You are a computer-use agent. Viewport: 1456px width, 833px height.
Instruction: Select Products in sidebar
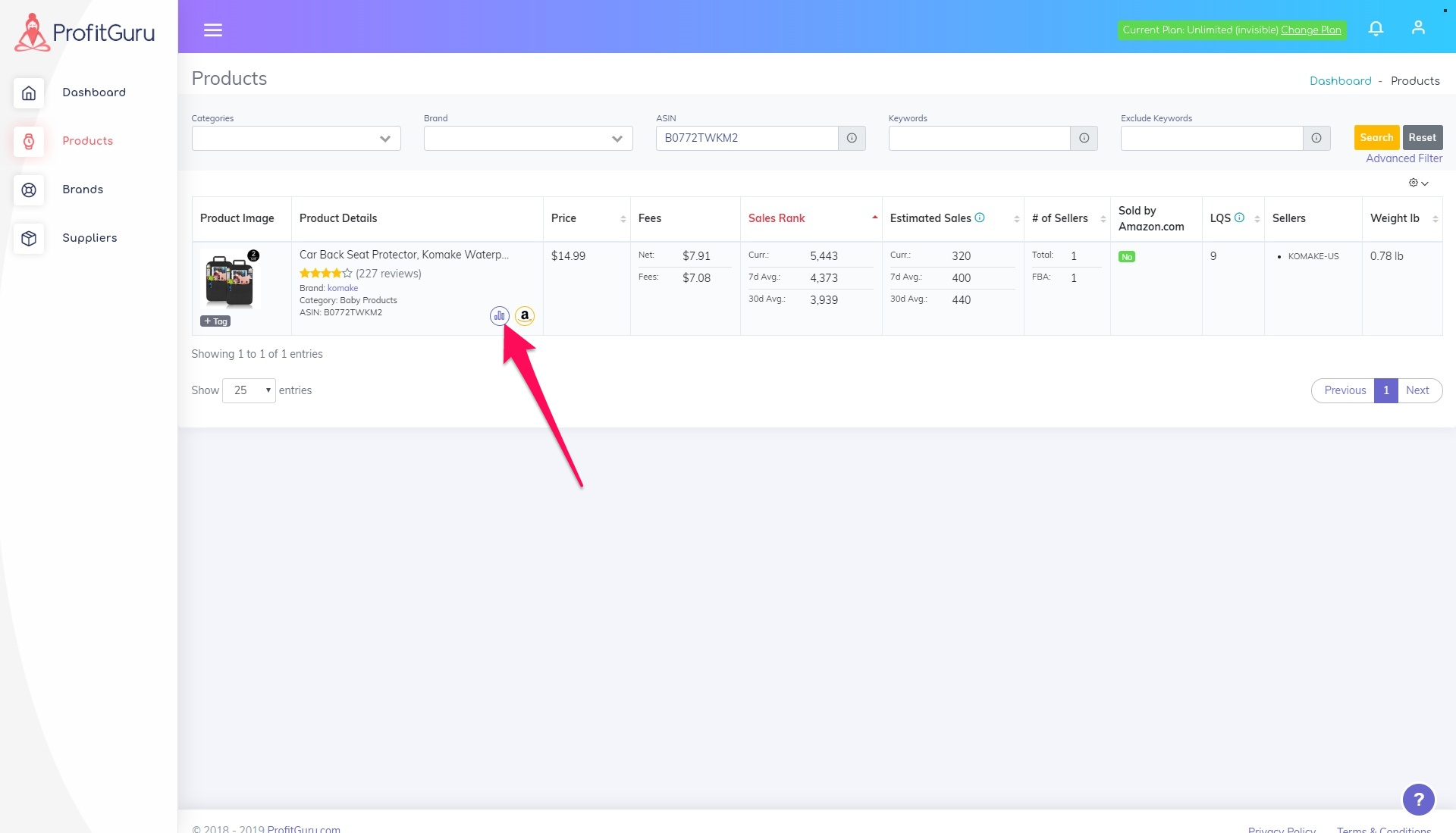tap(88, 141)
